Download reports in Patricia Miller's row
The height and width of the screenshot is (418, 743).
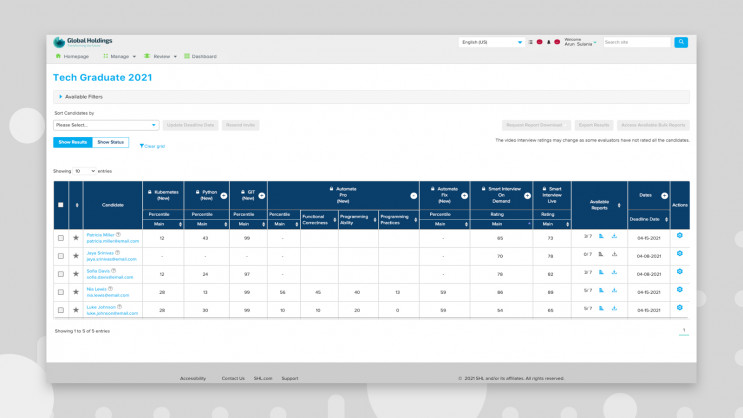(614, 236)
